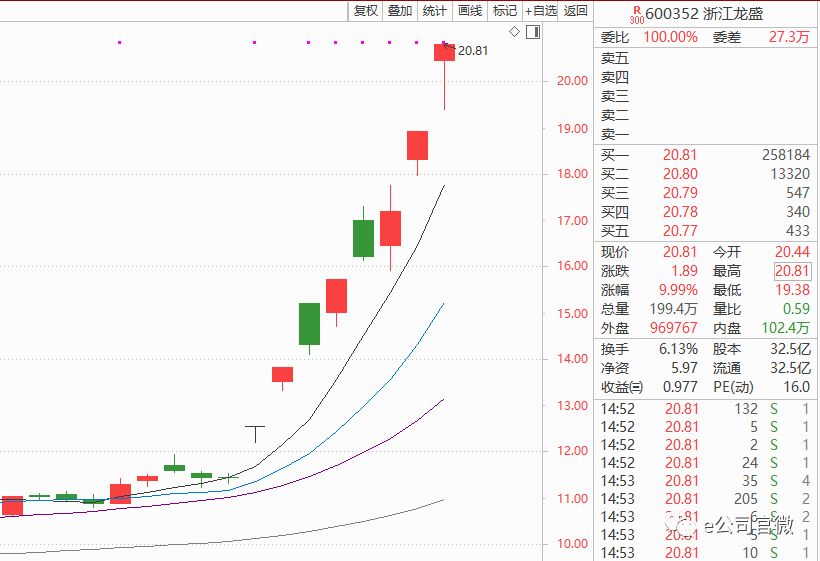Viewport: 820px width, 561px height.
Task: Click the 收益 value 0.977
Action: [680, 387]
